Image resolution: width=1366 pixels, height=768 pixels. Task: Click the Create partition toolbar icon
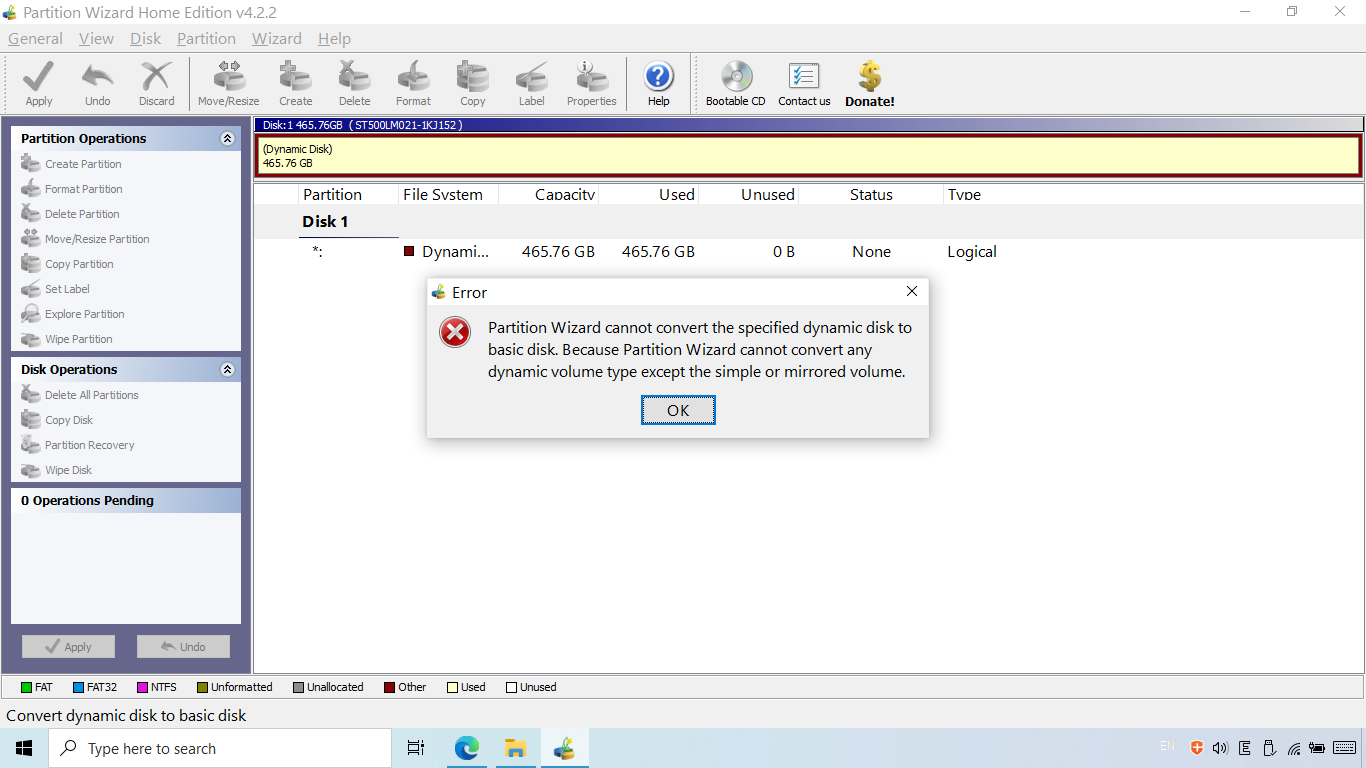295,83
